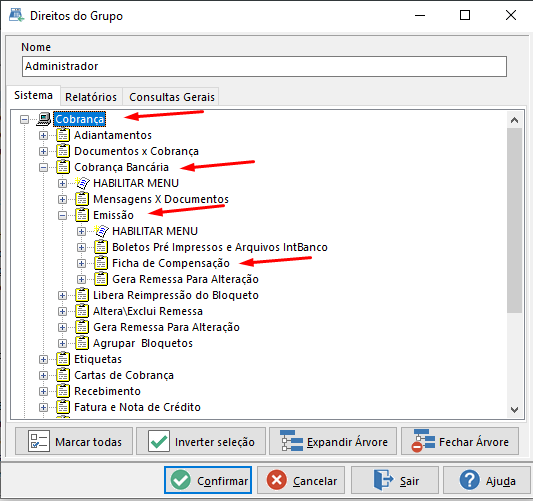Click the clipboard icon next to Documentos x Cobrança

63,151
